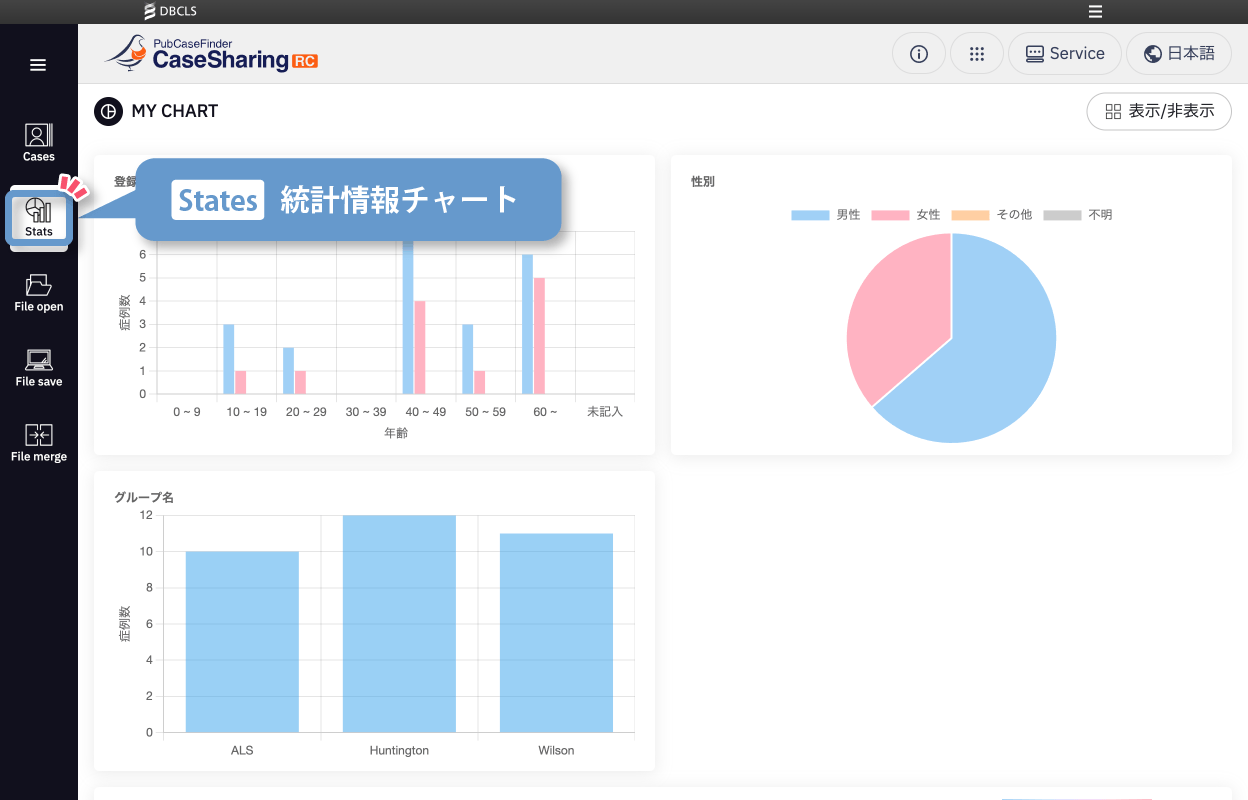This screenshot has height=800, width=1248.
Task: Switch language with 日本語 button
Action: coord(1179,54)
